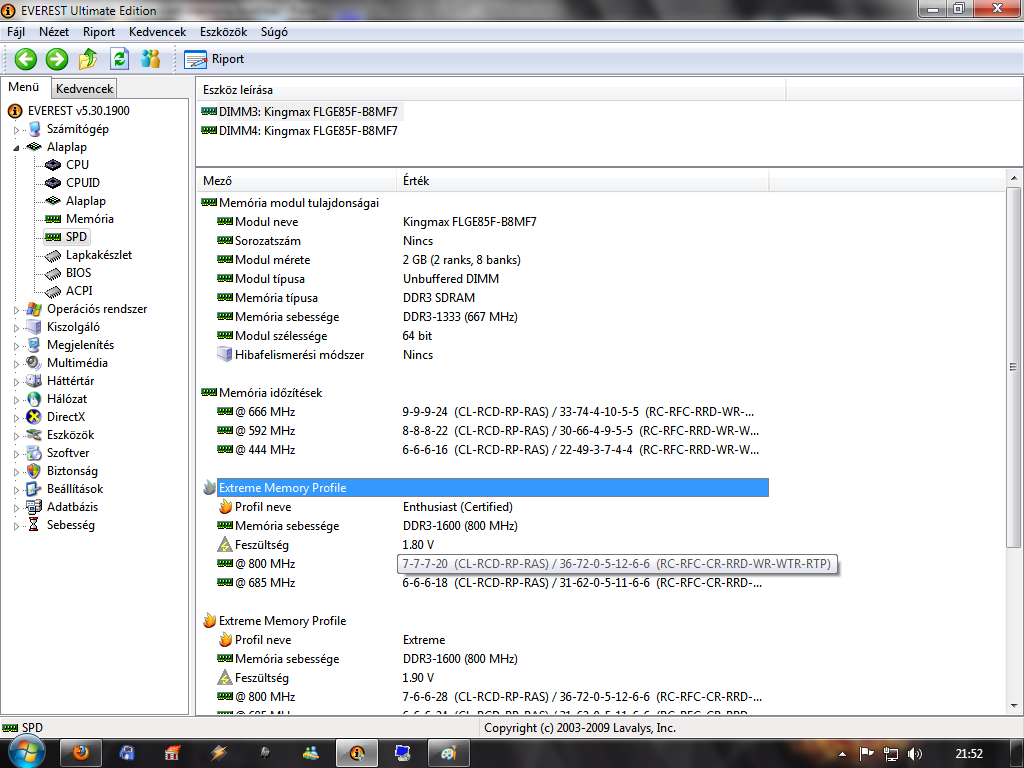Click the Mező column header
The image size is (1024, 768).
296,181
